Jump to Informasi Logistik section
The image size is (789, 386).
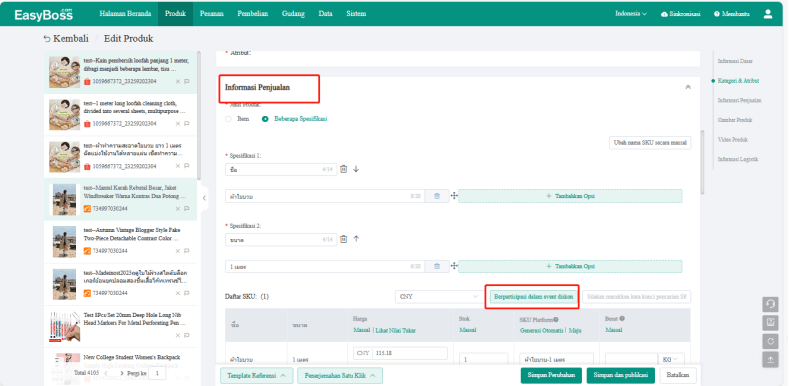click(x=738, y=159)
